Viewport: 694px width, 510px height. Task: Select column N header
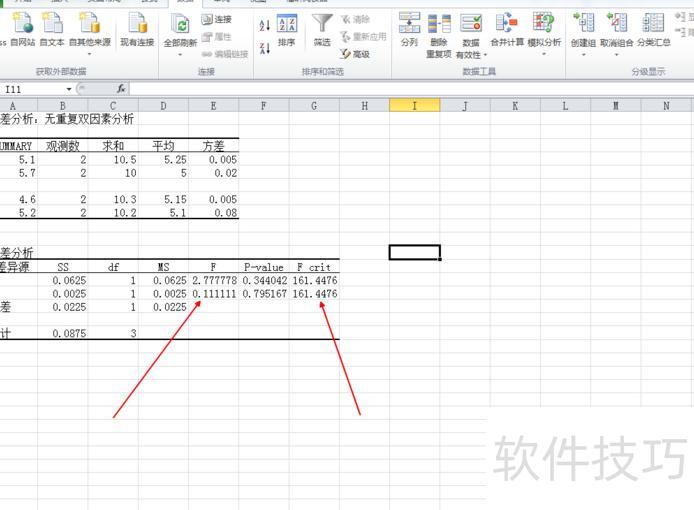[666, 105]
